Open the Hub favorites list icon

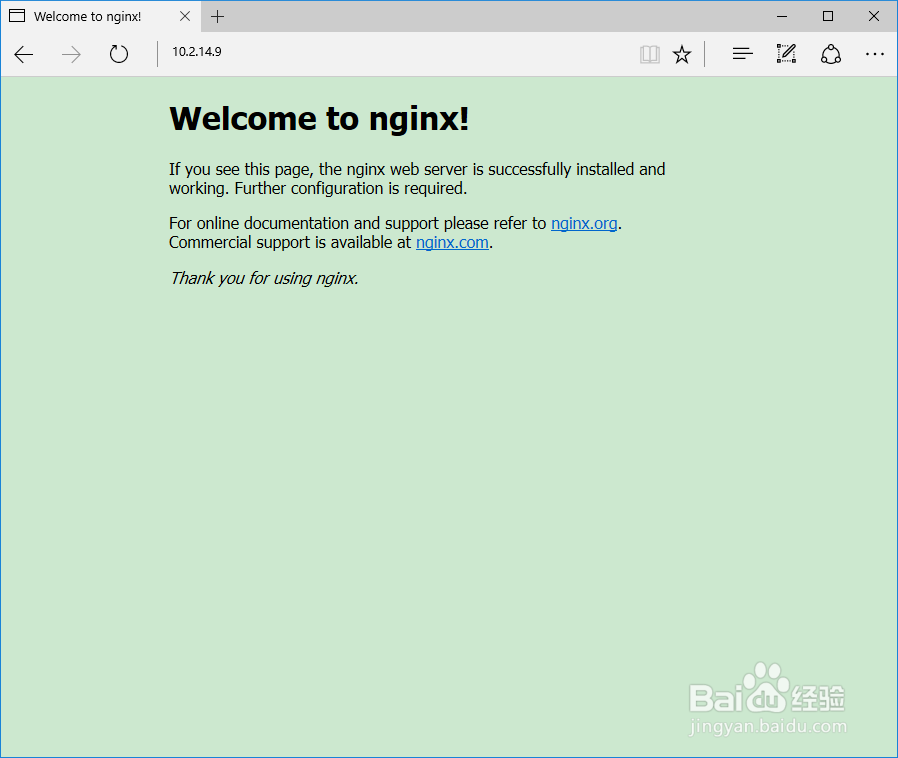click(x=742, y=54)
